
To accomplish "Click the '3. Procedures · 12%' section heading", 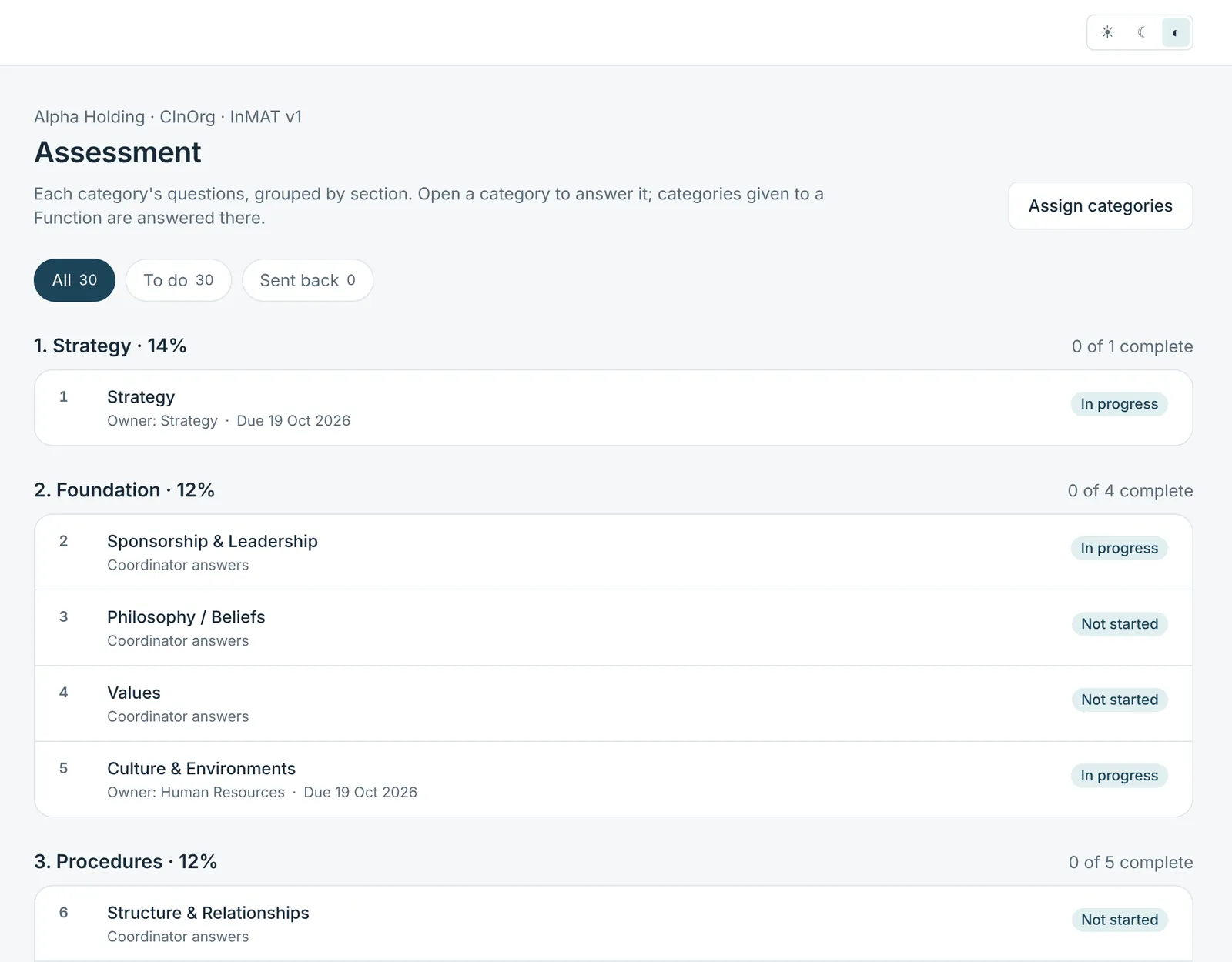I will click(x=126, y=861).
